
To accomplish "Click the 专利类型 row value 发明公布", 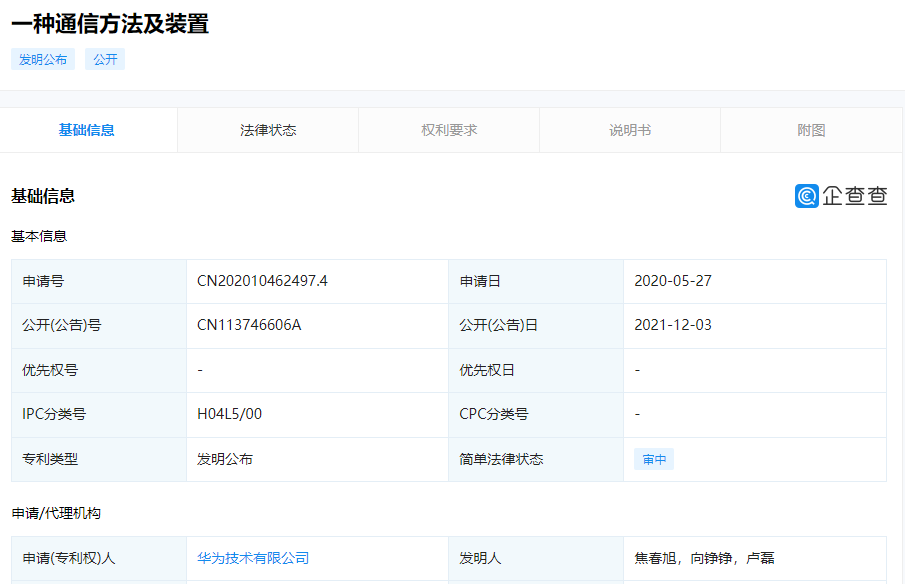I will [x=225, y=458].
